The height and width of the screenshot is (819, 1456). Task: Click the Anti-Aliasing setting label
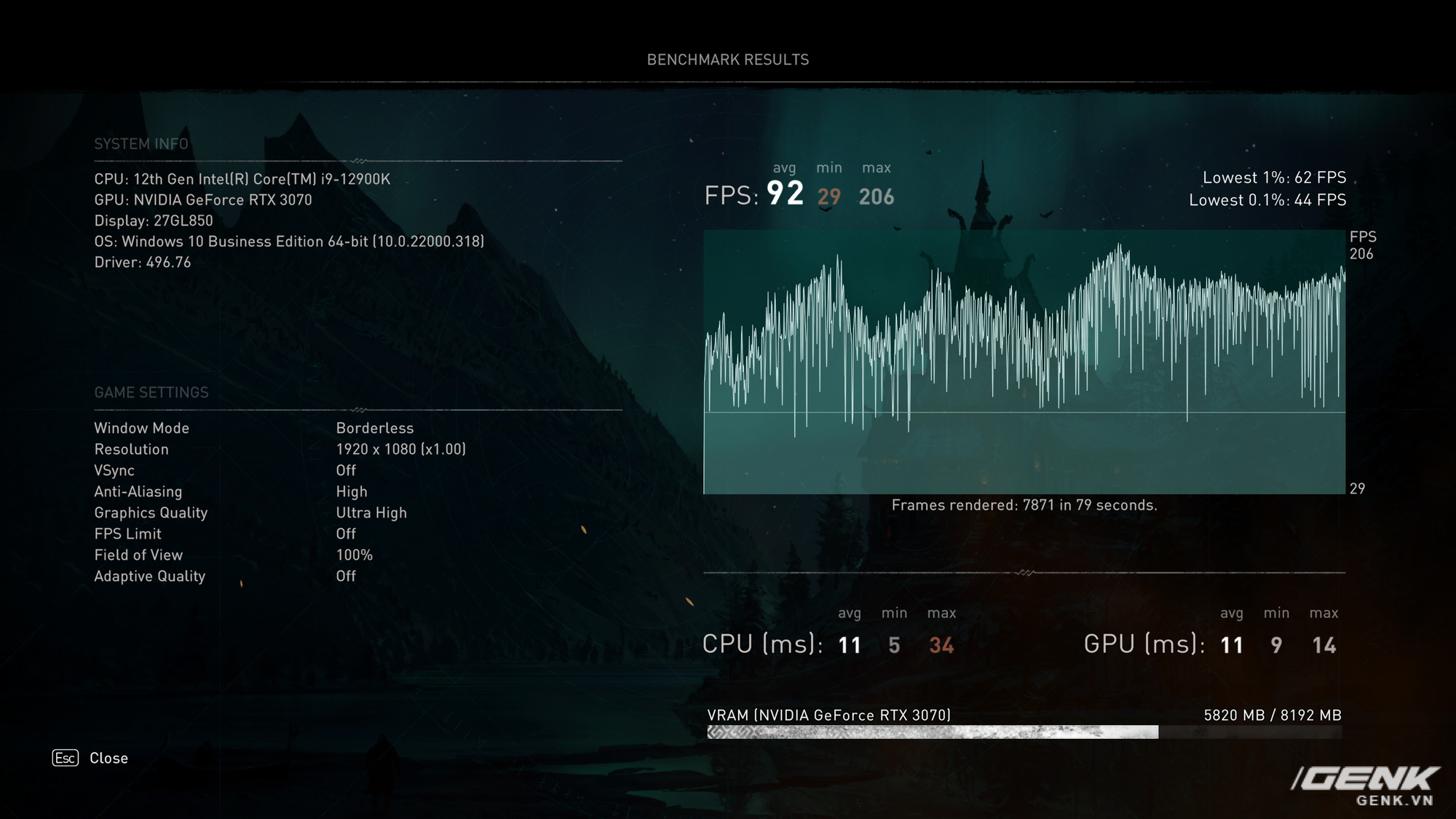(138, 491)
